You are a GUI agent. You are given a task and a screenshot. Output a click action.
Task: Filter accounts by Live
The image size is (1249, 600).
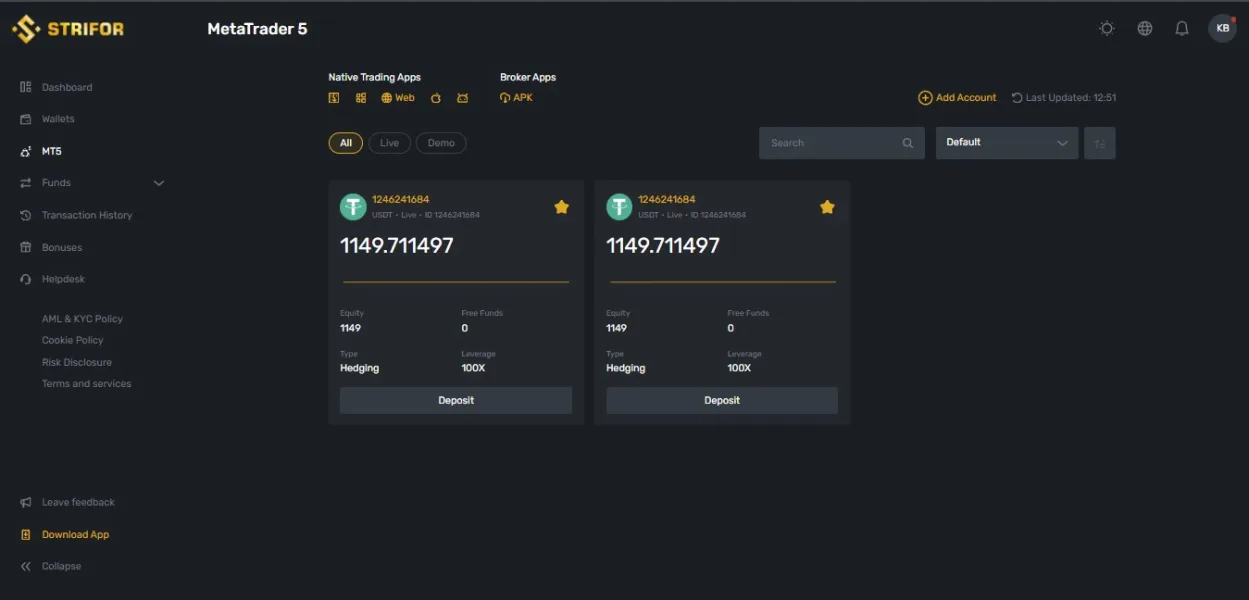(x=390, y=143)
